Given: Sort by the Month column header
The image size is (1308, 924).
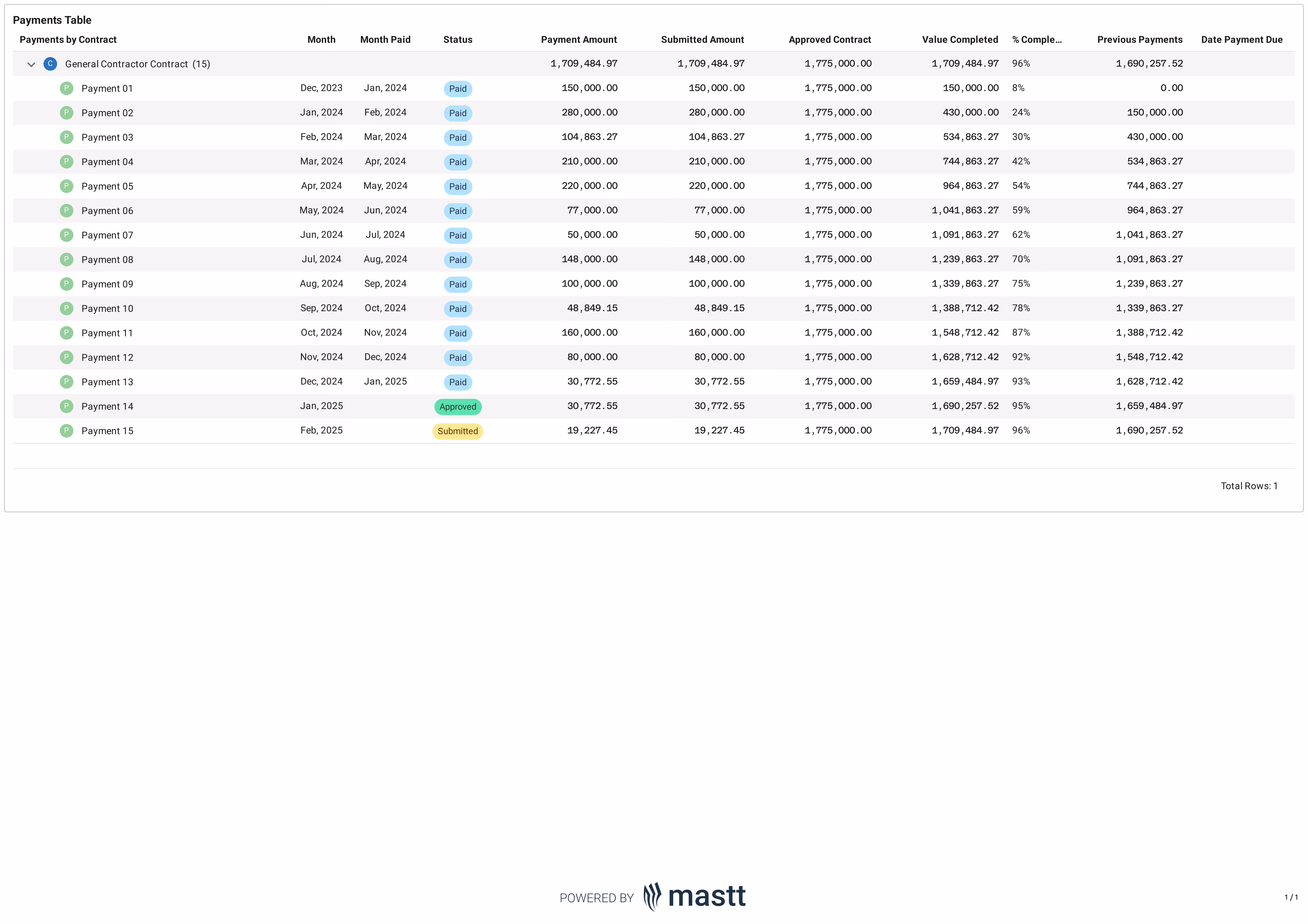Looking at the screenshot, I should point(321,39).
